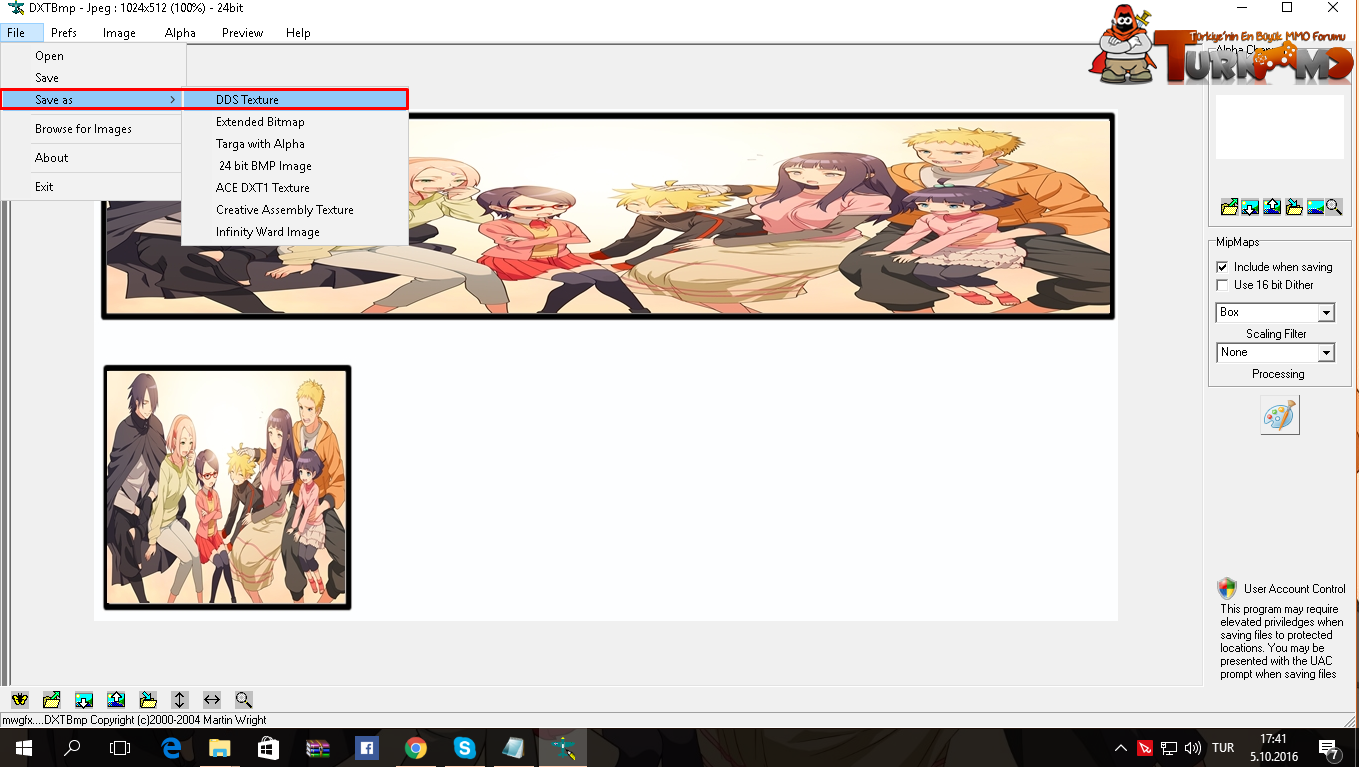The width and height of the screenshot is (1359, 767).
Task: Click the white alpha channel preview box
Action: coord(1280,126)
